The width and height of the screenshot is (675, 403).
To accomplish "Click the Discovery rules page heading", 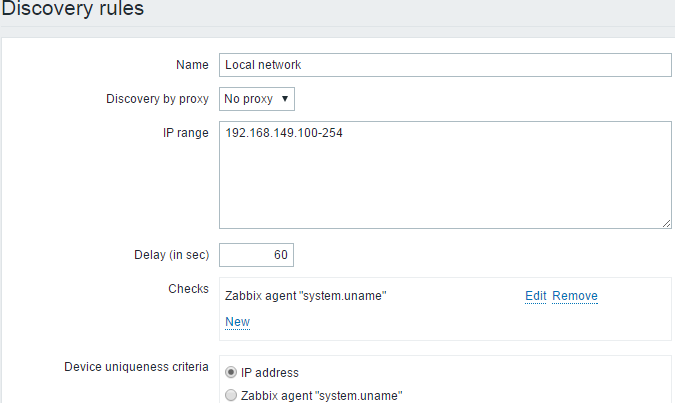I will 72,8.
